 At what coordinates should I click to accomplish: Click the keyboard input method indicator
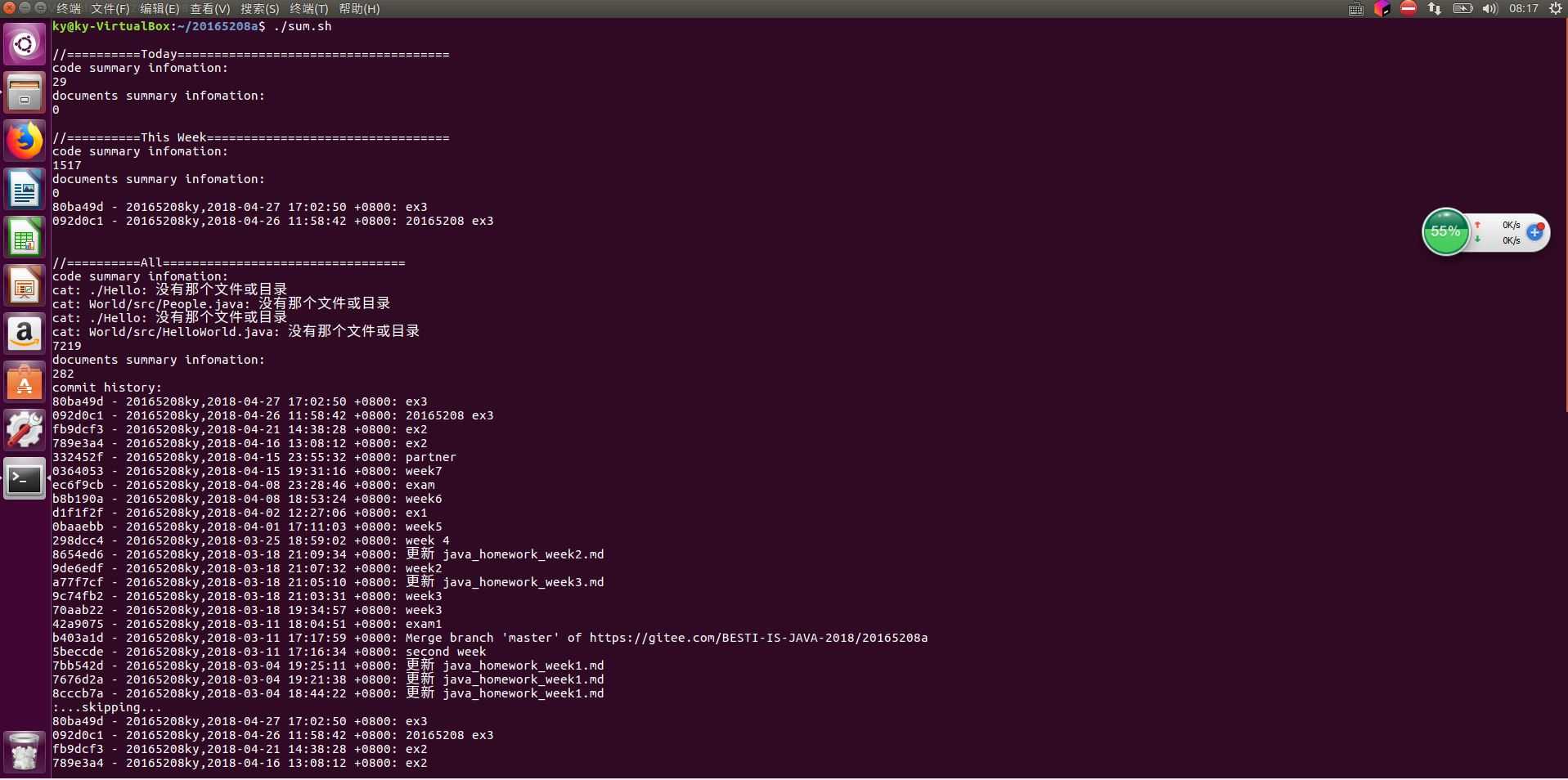[1356, 9]
